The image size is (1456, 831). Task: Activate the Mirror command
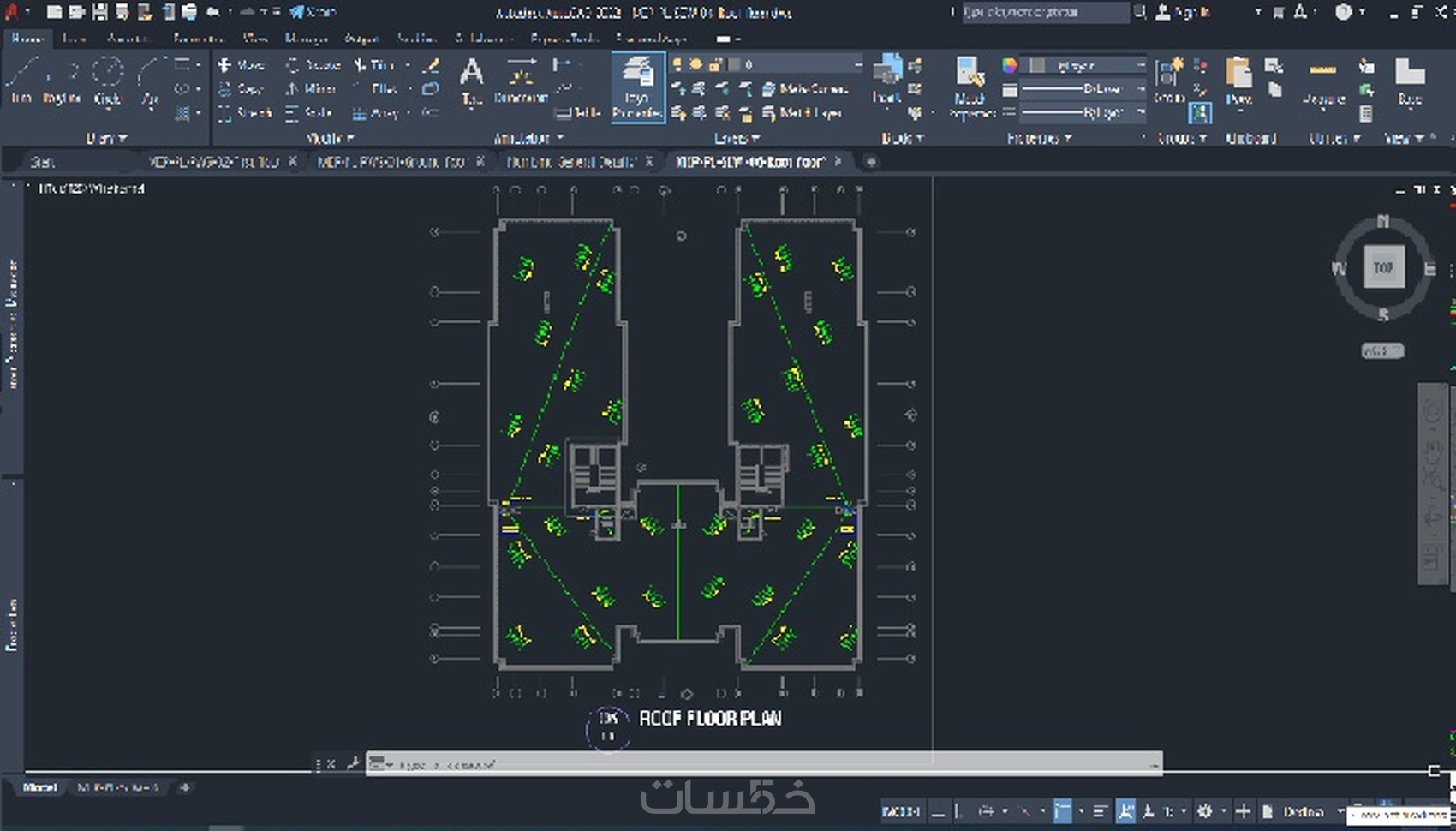[x=311, y=89]
